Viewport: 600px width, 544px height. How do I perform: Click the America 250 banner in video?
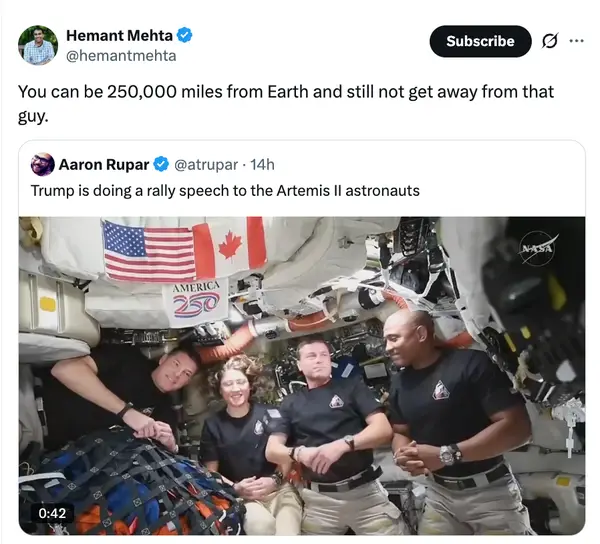196,302
